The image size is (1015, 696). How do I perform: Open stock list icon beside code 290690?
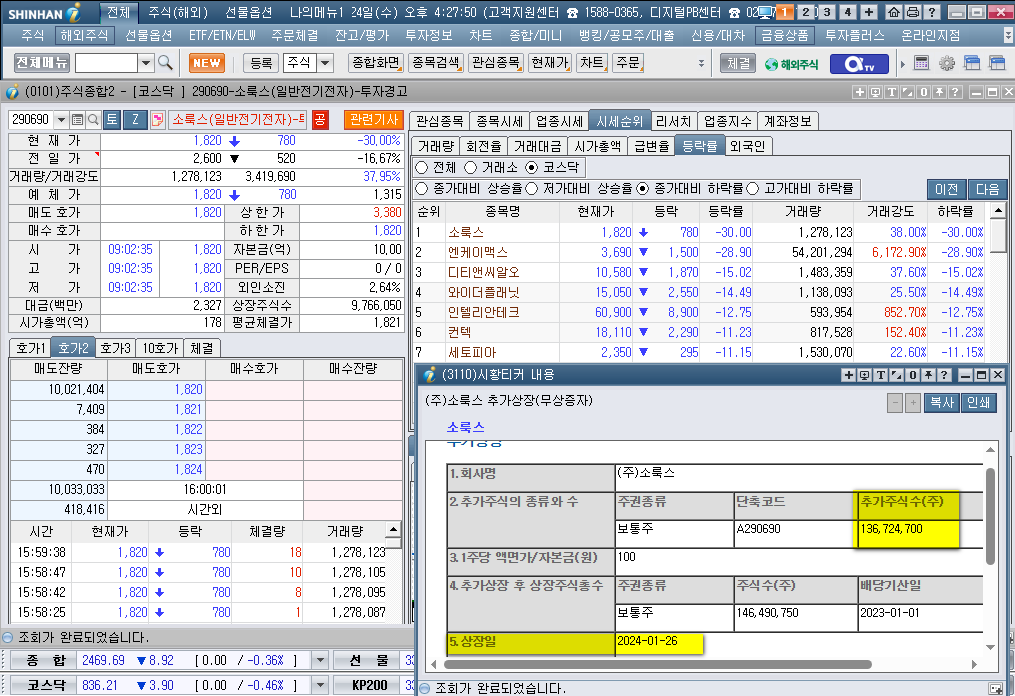click(x=77, y=120)
